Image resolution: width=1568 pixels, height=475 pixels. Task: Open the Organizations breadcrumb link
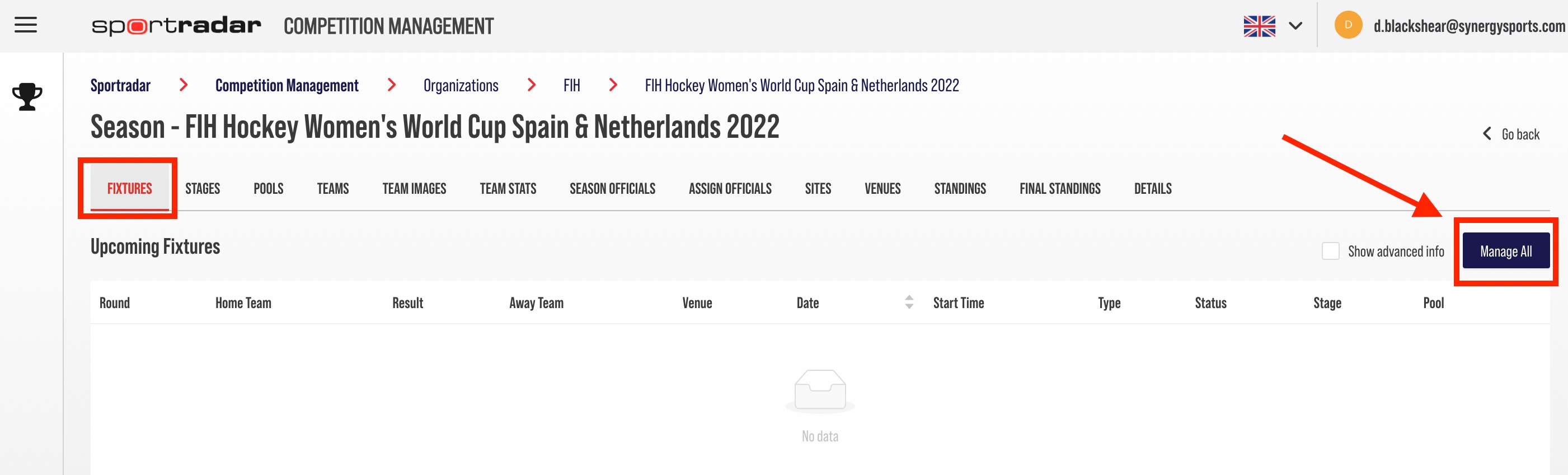(x=461, y=85)
